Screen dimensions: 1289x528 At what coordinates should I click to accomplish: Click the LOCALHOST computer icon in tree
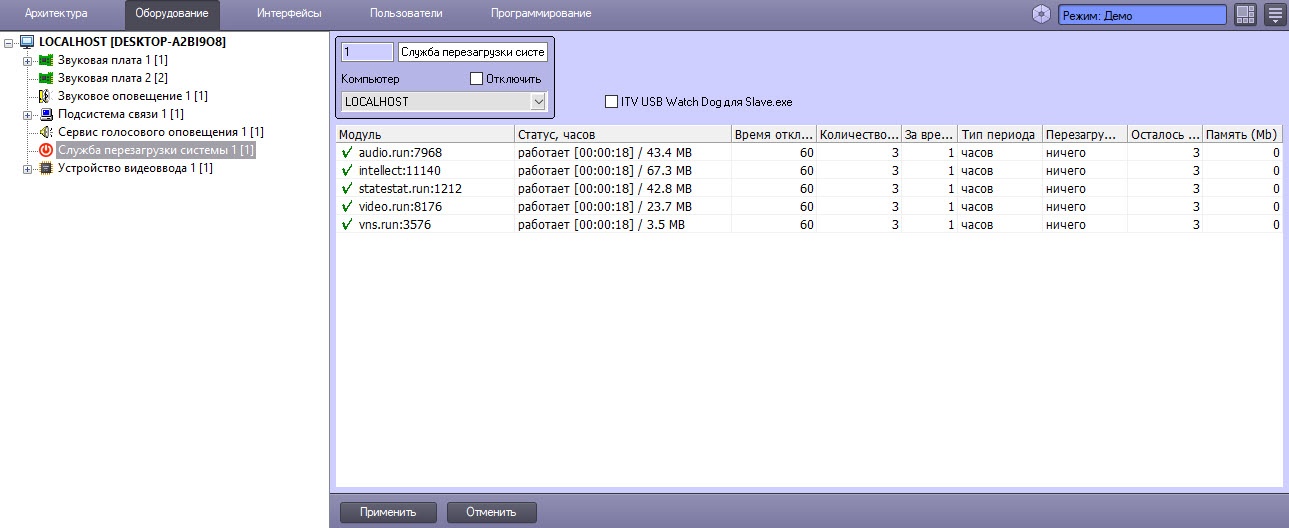coord(27,42)
